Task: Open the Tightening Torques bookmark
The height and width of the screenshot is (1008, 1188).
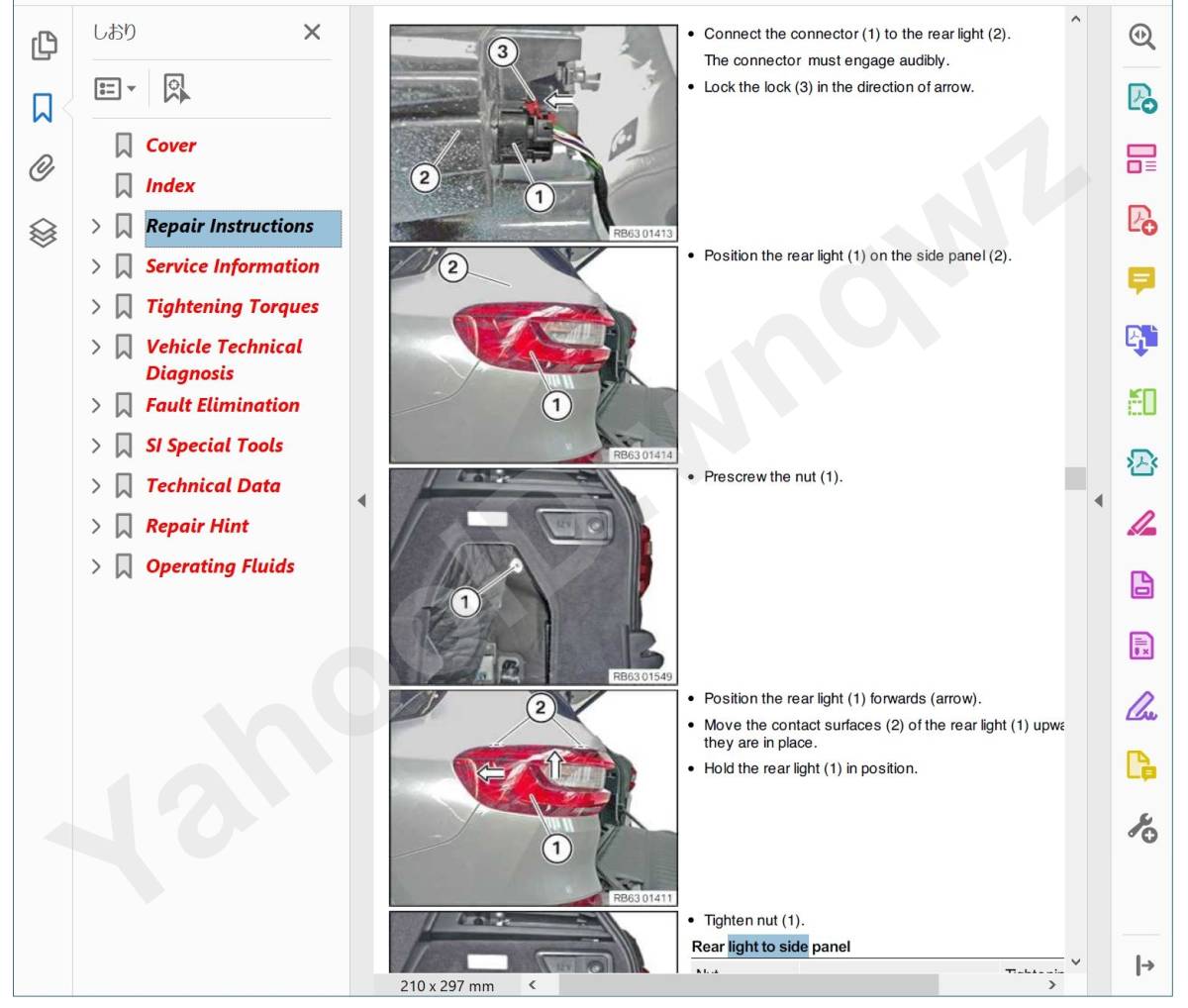Action: point(233,307)
